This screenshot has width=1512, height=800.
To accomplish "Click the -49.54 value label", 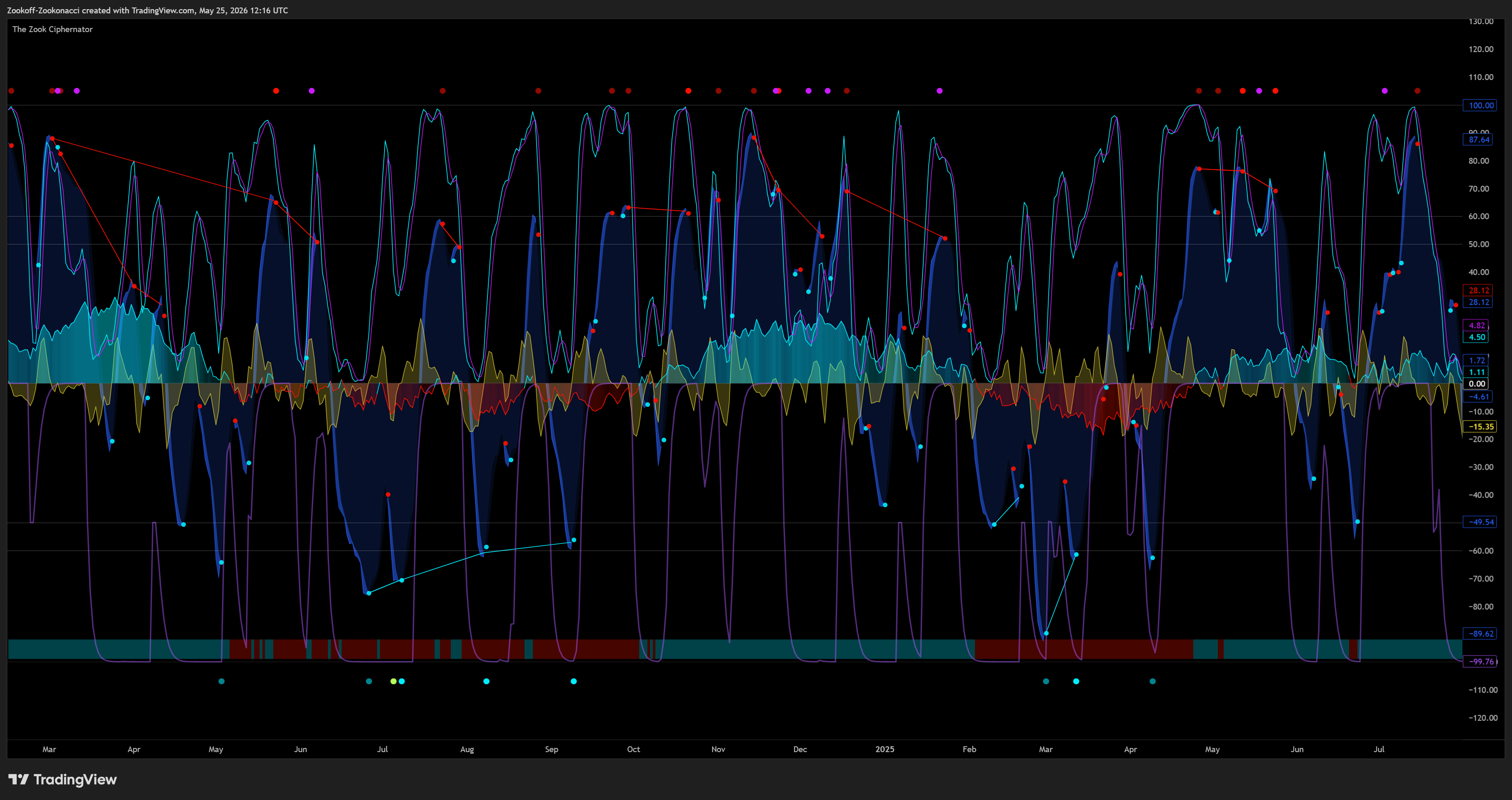I will pyautogui.click(x=1480, y=522).
